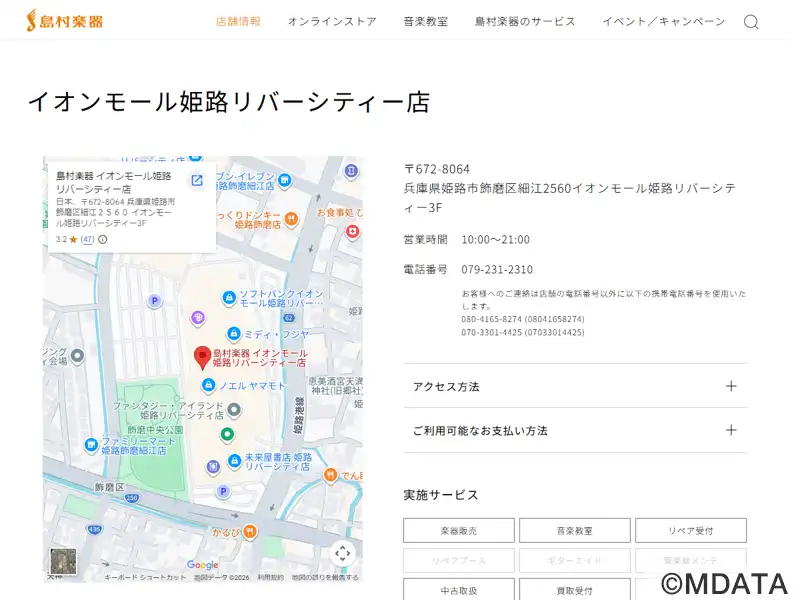Open the map 利用規約 link
Screen dimensions: 800x600
point(270,577)
